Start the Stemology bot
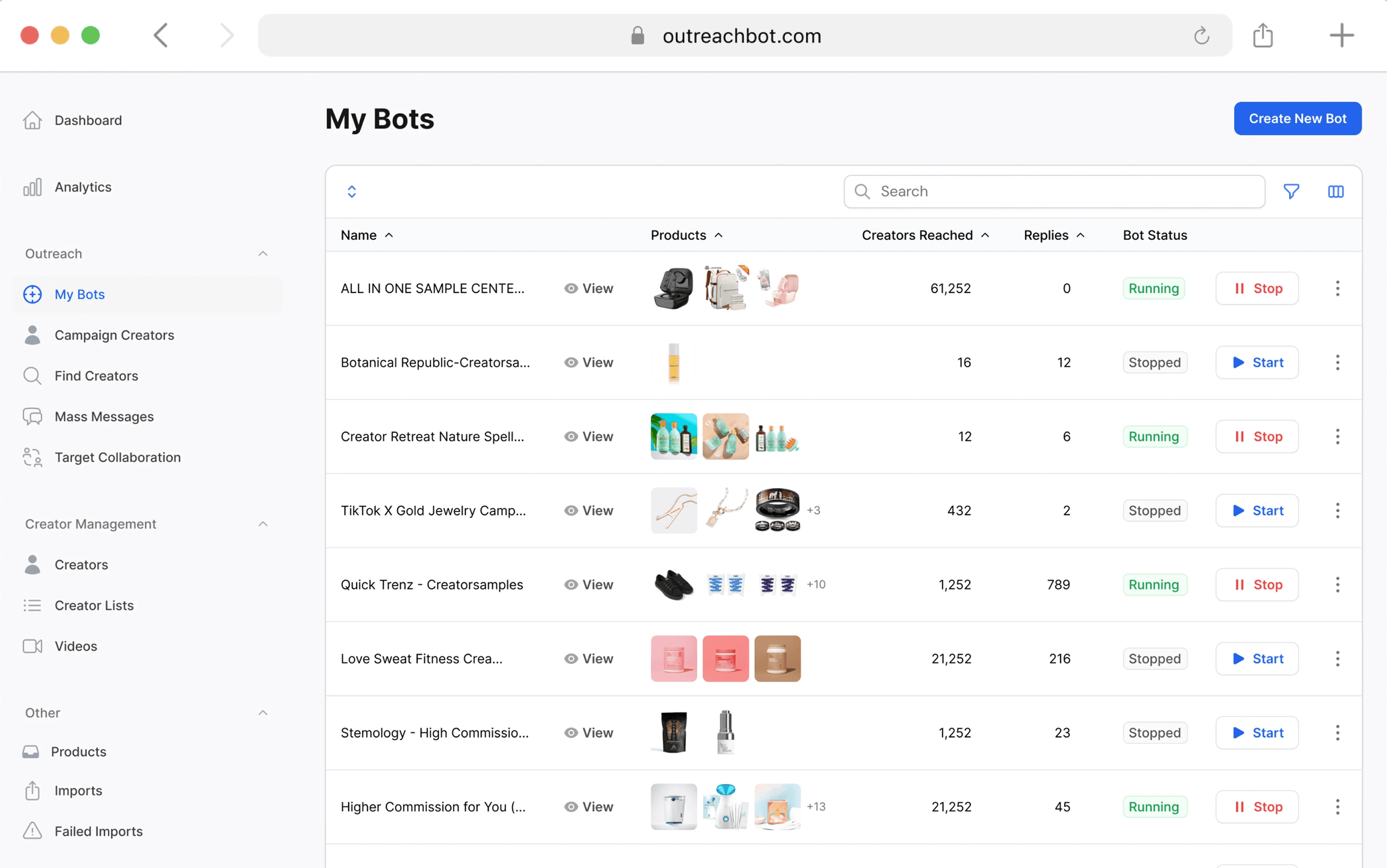The image size is (1387, 868). 1257,733
